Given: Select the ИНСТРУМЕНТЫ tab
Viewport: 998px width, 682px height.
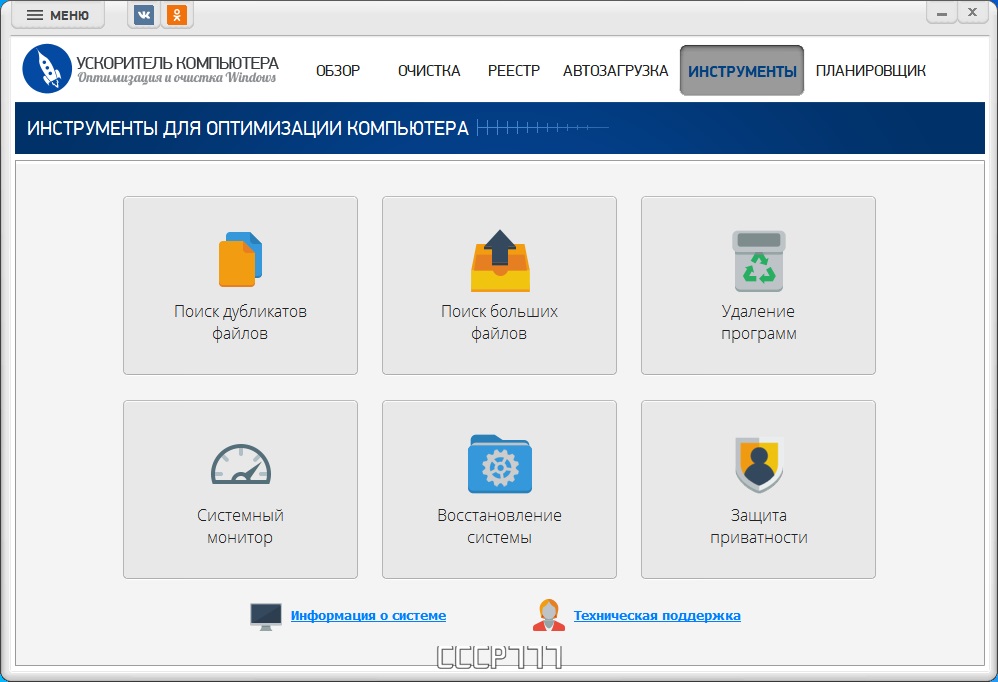Looking at the screenshot, I should pyautogui.click(x=742, y=71).
